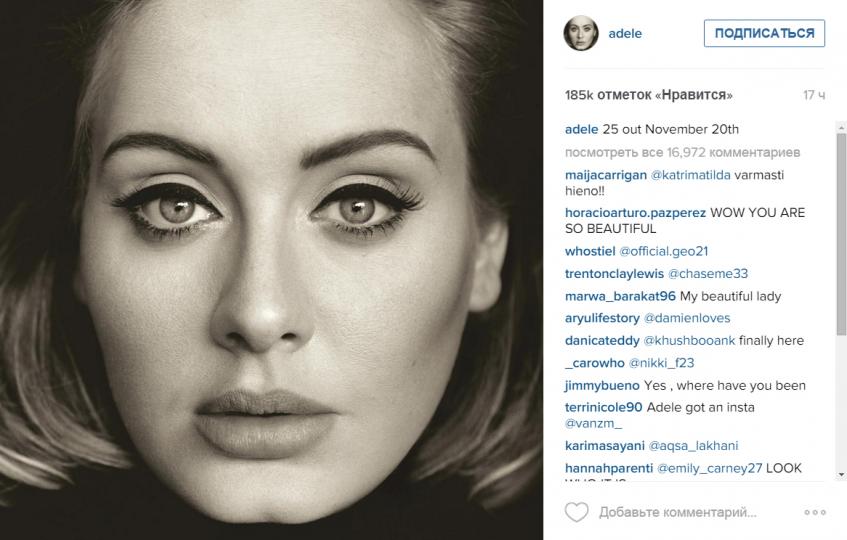Visit marwa_barakat96's profile

pyautogui.click(x=620, y=296)
